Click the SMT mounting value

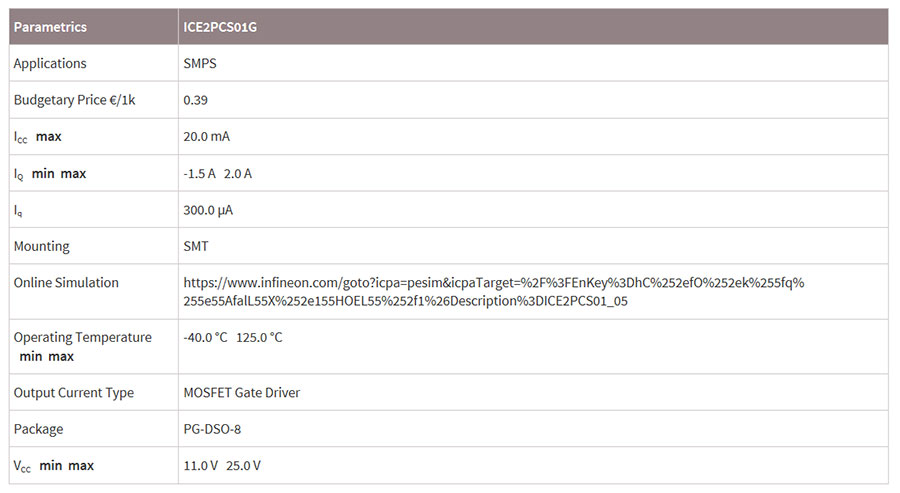click(x=196, y=246)
